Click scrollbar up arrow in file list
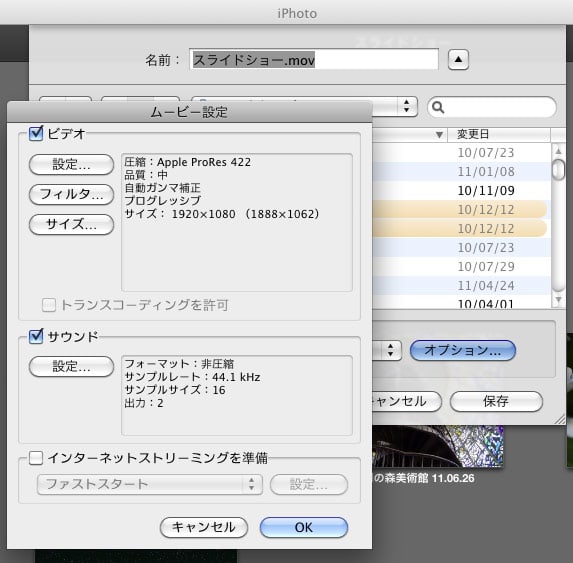 pos(558,150)
